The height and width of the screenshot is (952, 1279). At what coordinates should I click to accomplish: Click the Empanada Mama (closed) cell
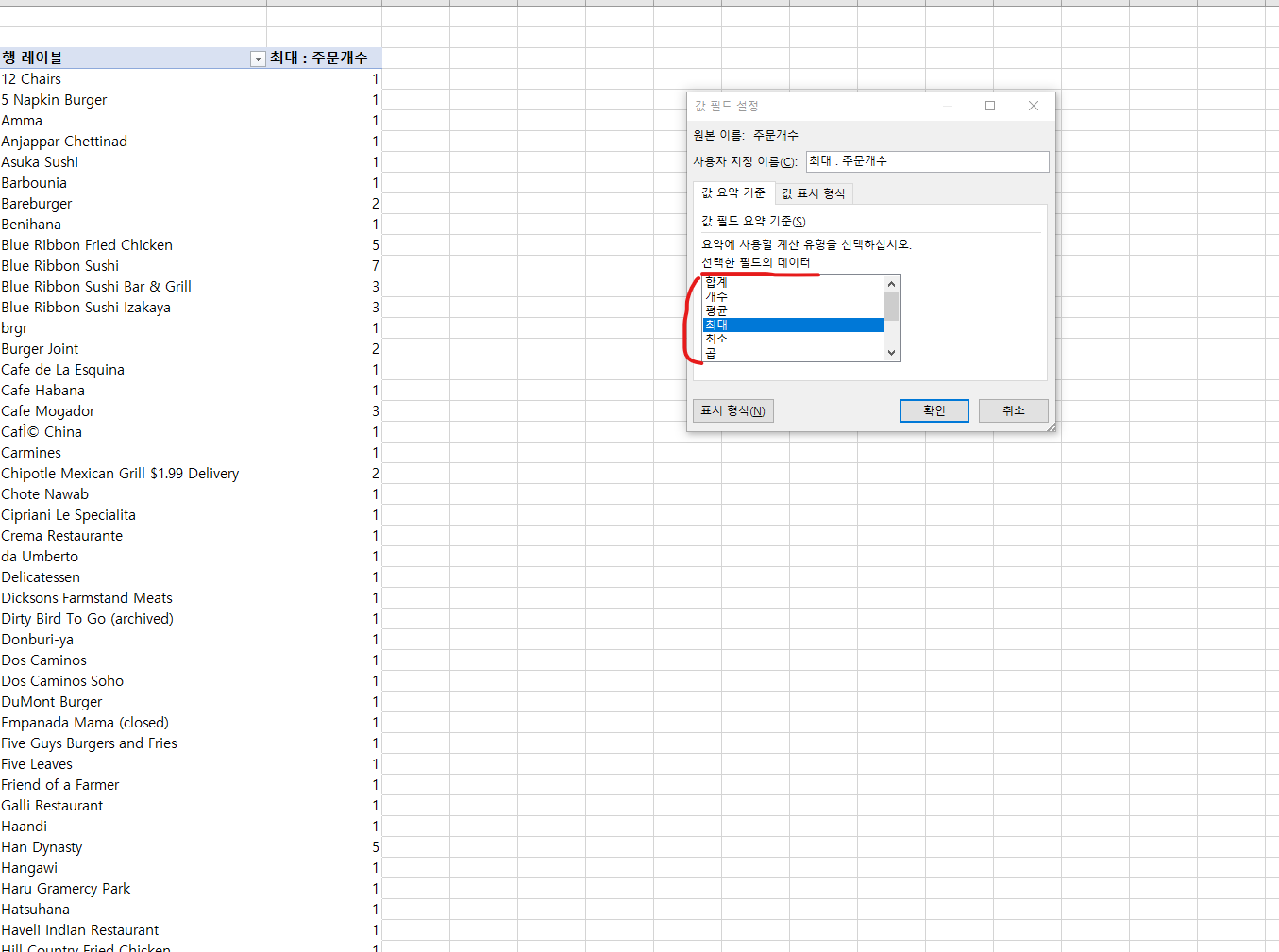click(133, 723)
